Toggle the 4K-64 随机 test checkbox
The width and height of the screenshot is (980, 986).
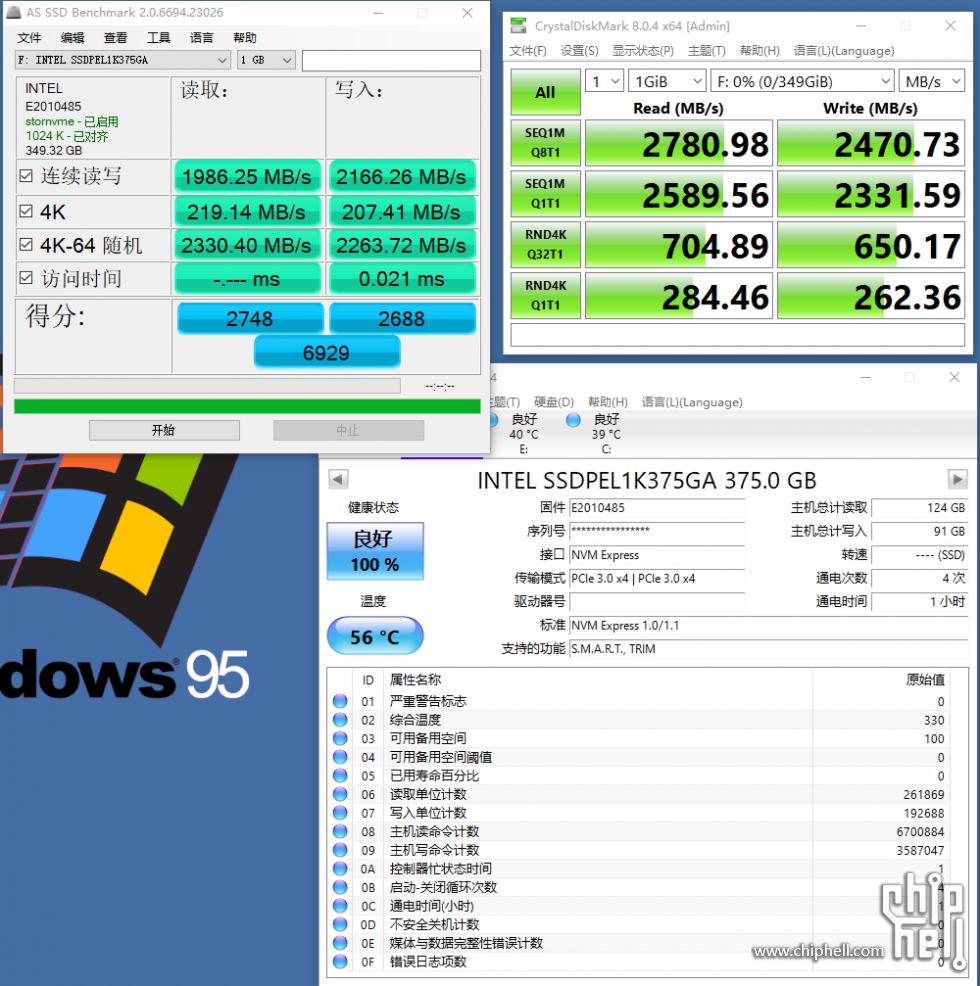coord(26,245)
